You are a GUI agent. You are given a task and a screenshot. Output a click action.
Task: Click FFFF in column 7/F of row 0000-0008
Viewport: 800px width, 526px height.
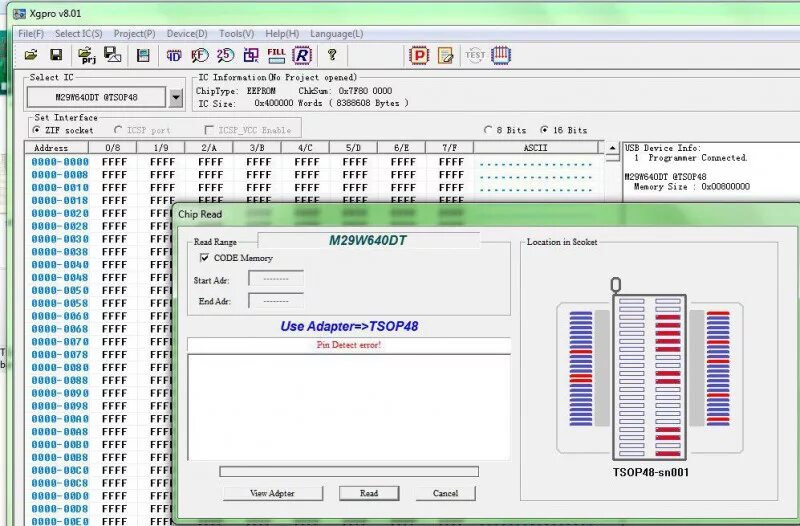pyautogui.click(x=451, y=174)
